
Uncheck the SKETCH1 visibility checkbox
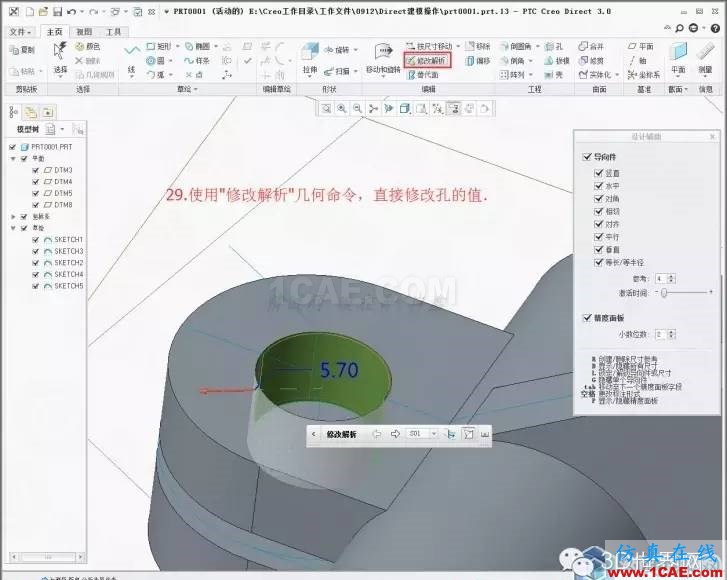(36, 240)
